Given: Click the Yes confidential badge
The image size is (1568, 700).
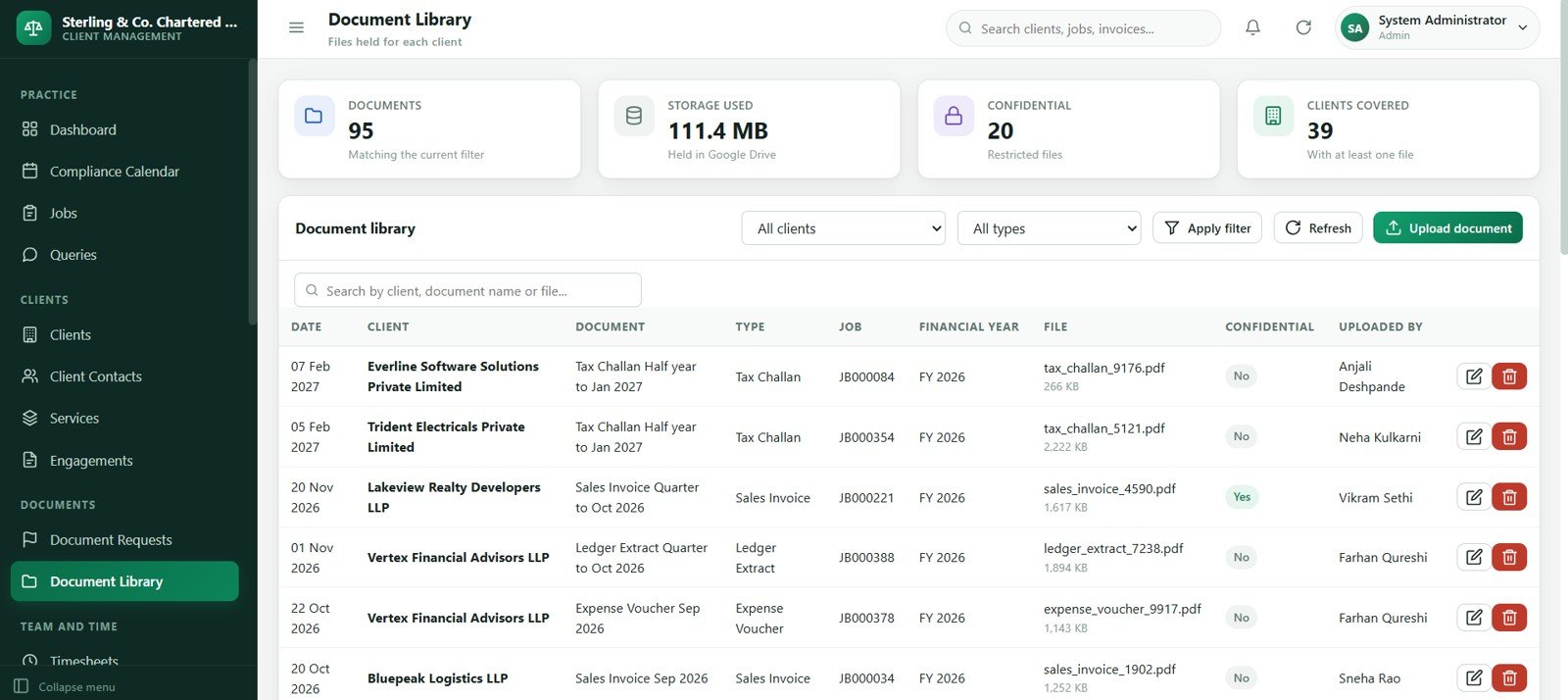Looking at the screenshot, I should [1242, 497].
